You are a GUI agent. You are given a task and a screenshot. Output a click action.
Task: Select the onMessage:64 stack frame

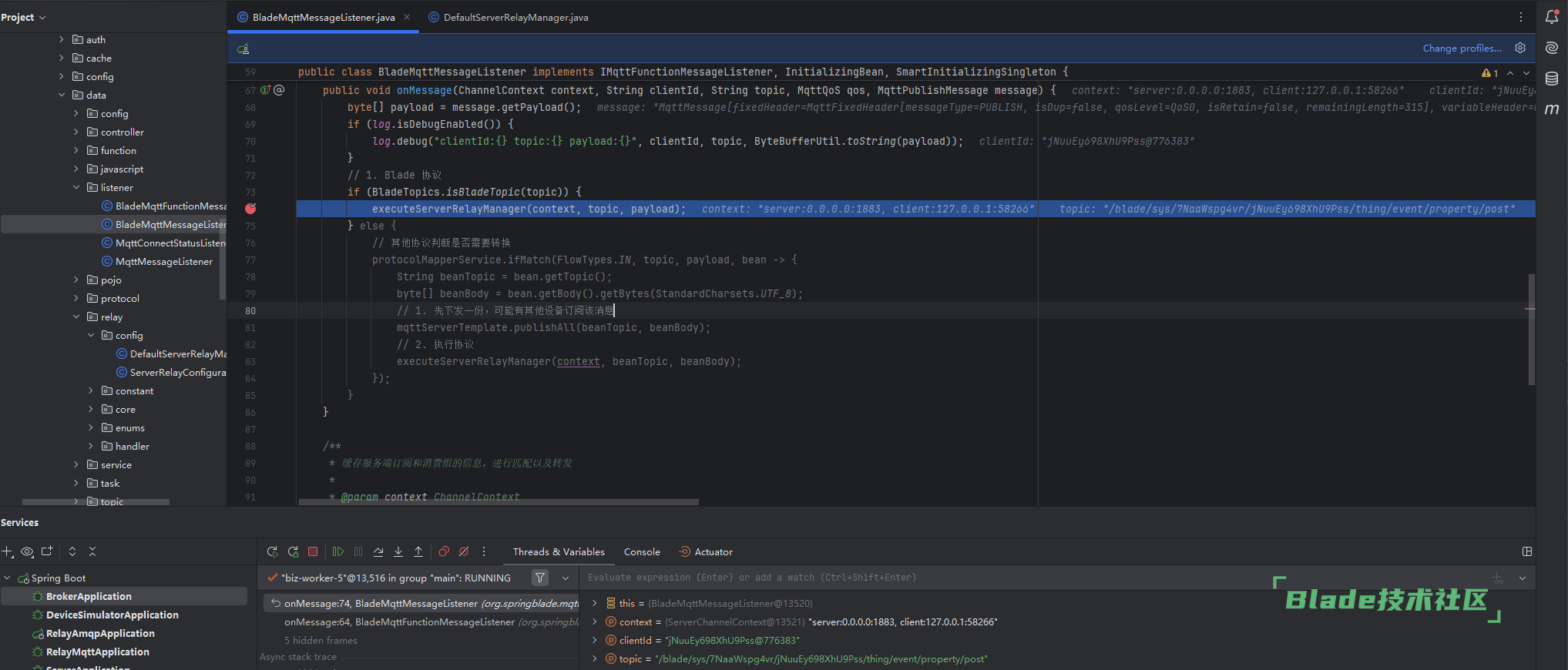pyautogui.click(x=420, y=621)
